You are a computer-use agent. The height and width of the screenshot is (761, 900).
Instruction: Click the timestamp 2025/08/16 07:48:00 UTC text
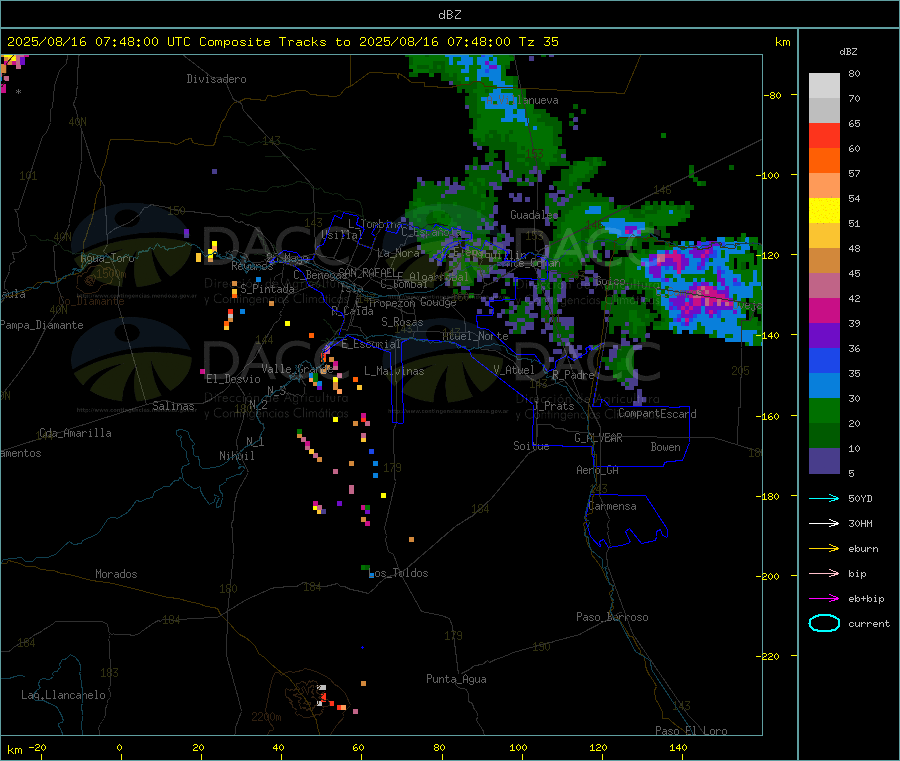pyautogui.click(x=99, y=42)
